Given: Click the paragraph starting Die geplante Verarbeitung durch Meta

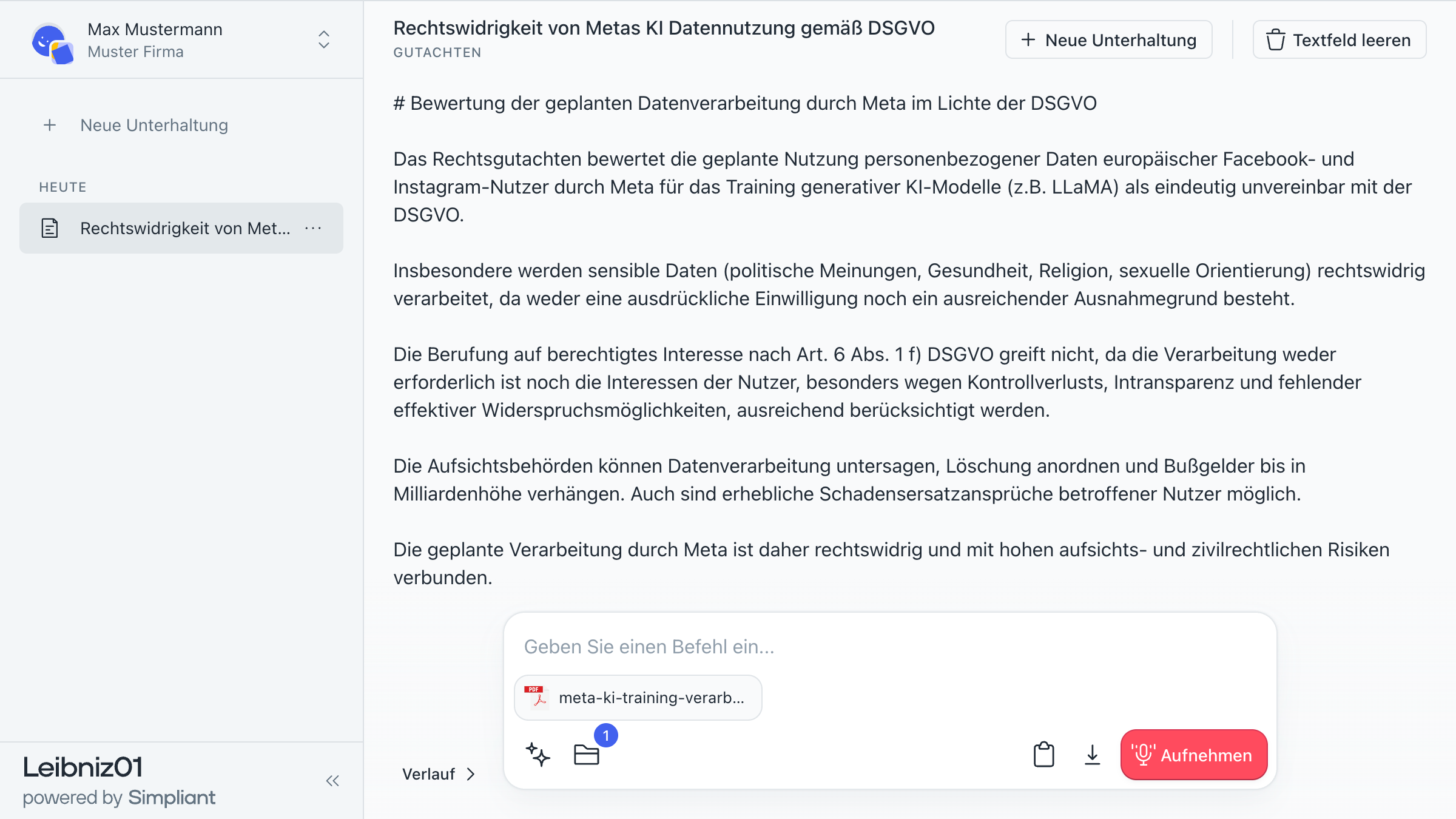Looking at the screenshot, I should coord(891,564).
